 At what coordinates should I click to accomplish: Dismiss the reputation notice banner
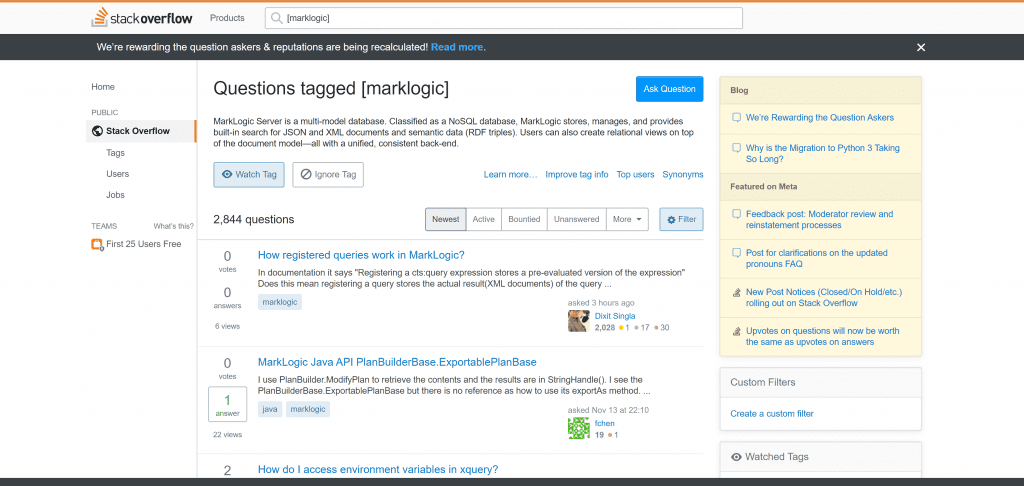(x=921, y=47)
